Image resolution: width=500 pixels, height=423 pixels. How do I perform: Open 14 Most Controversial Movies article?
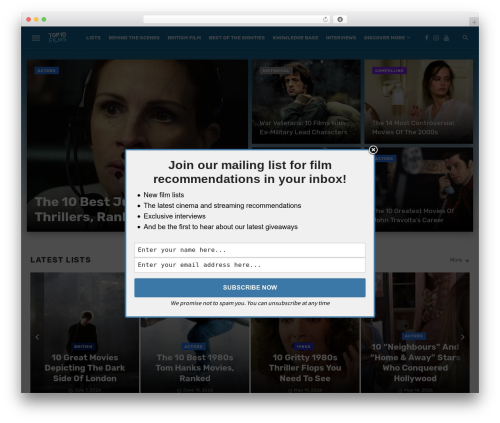point(413,128)
